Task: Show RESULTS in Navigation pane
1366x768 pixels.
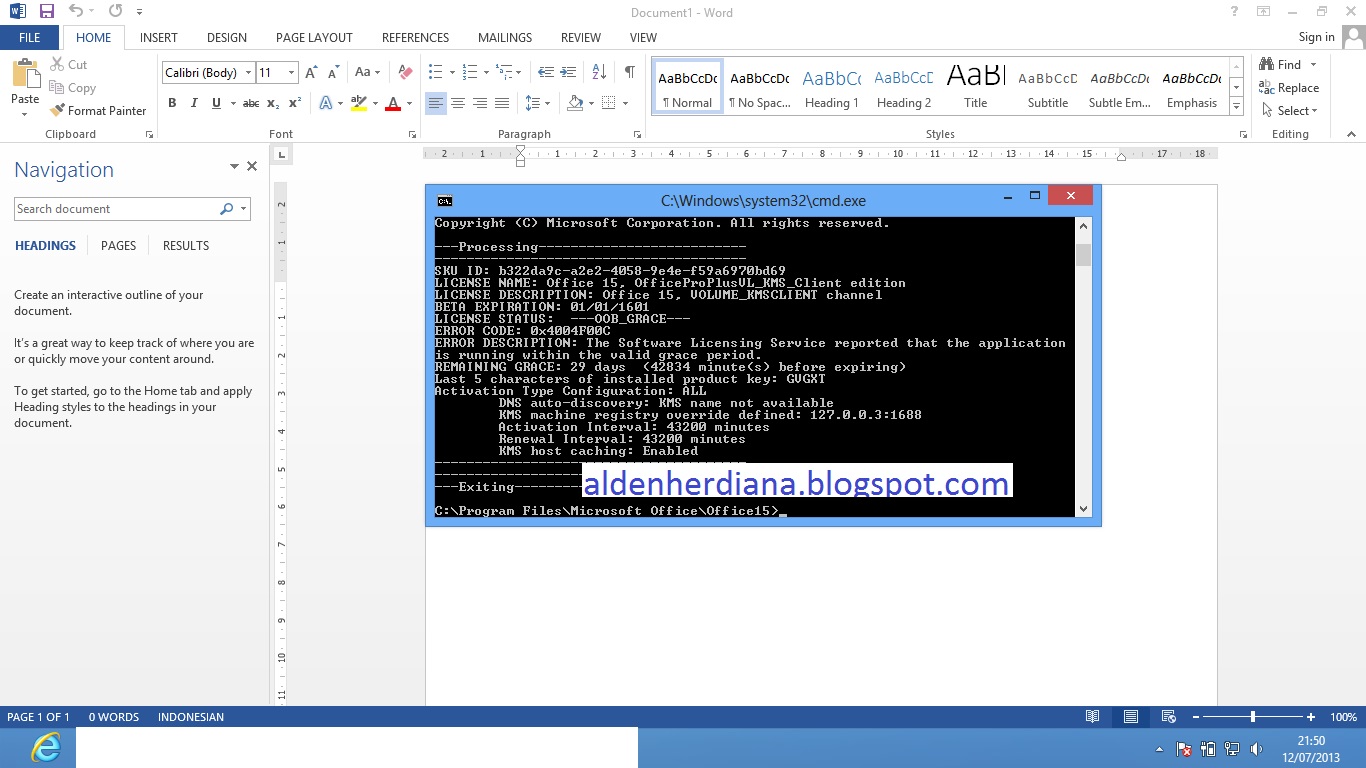Action: pyautogui.click(x=186, y=245)
